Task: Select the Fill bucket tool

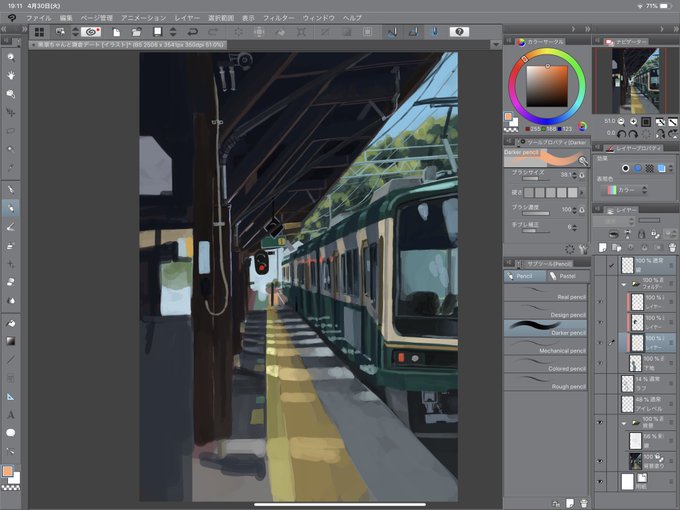Action: (11, 323)
